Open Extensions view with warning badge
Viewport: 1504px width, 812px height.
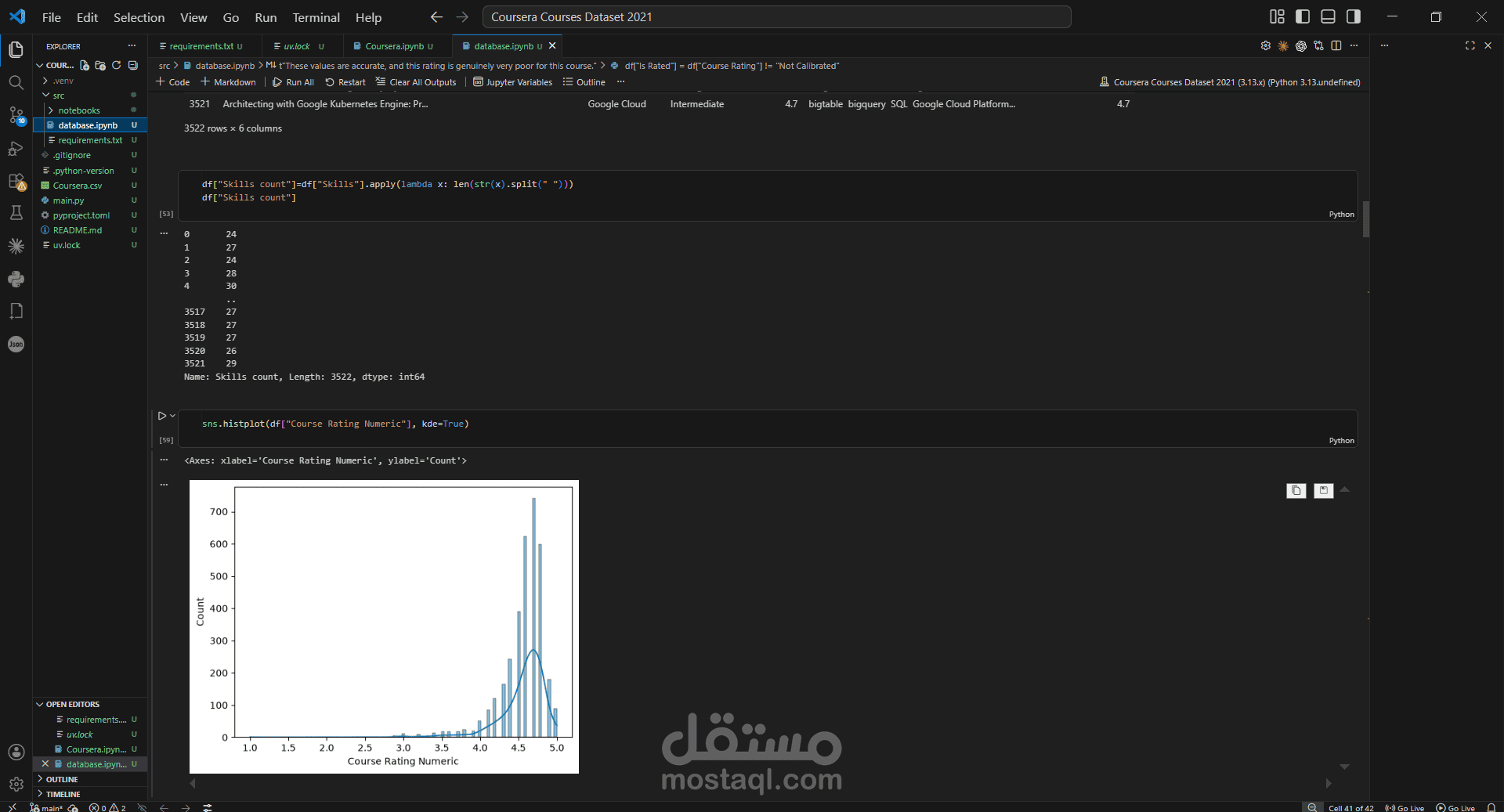coord(16,181)
